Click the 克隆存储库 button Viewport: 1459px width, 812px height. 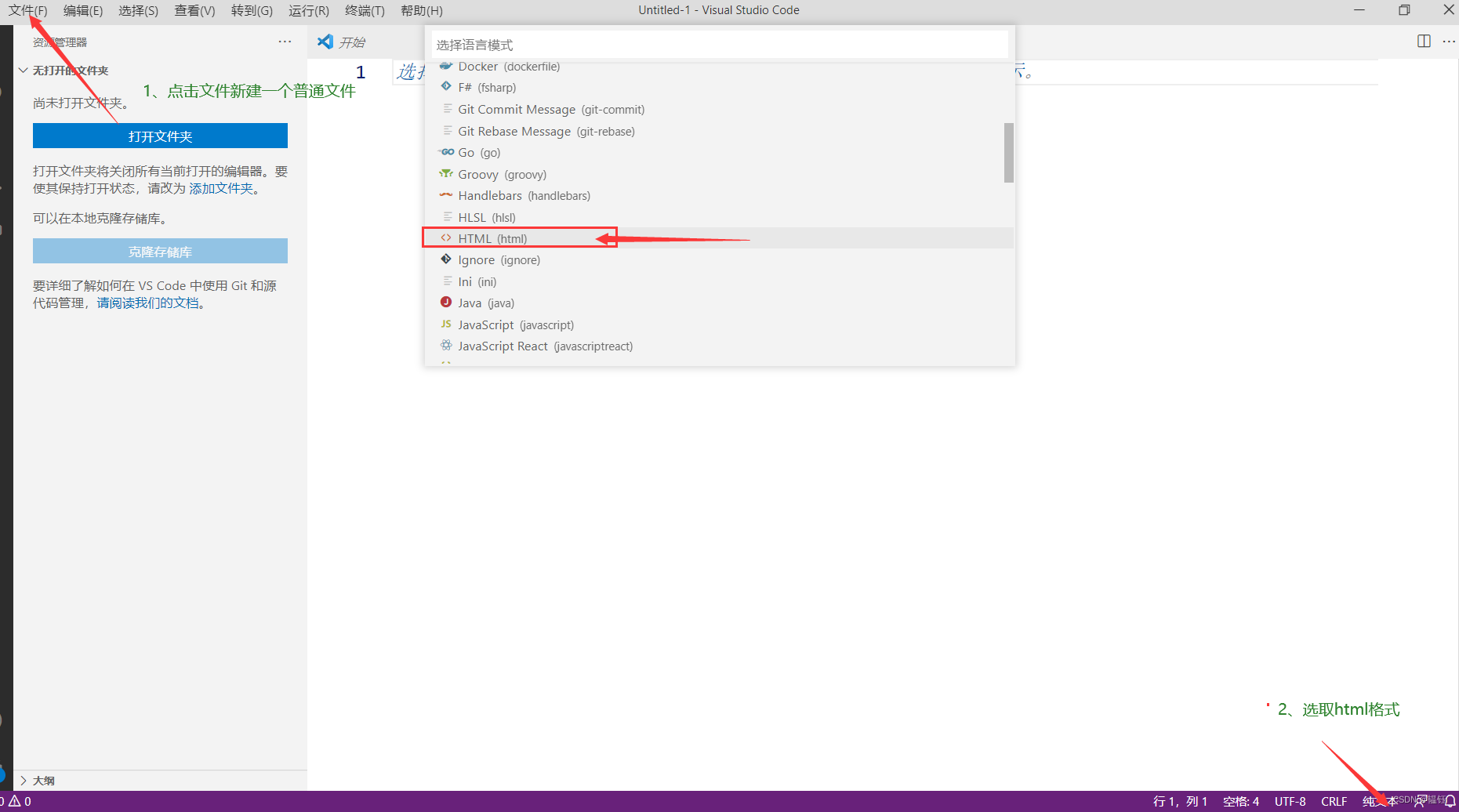[160, 251]
